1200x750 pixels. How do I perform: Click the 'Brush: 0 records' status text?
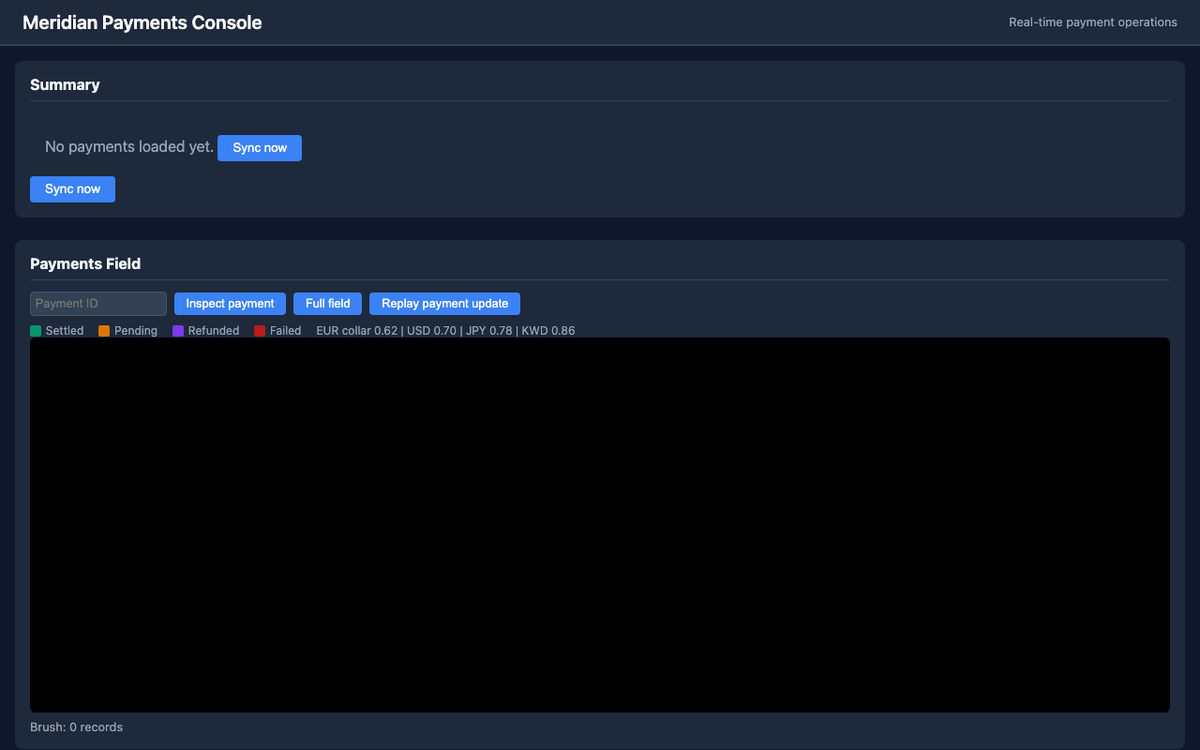coord(77,727)
